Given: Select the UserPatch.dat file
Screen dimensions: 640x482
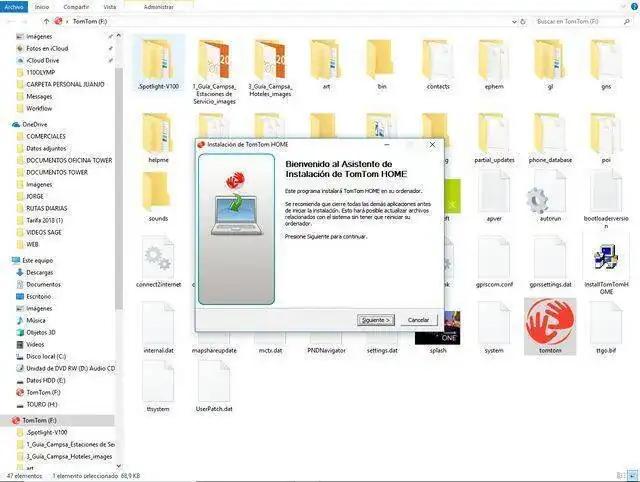Looking at the screenshot, I should pos(214,382).
